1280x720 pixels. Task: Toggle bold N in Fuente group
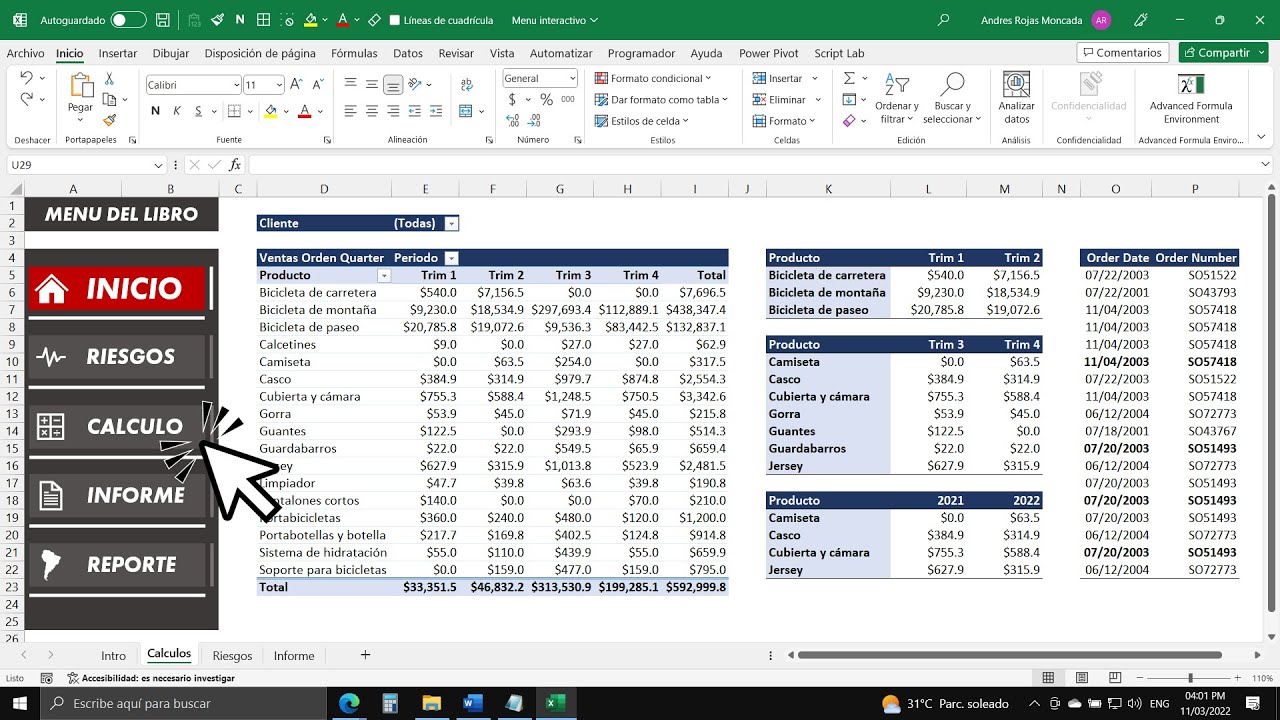pos(155,111)
